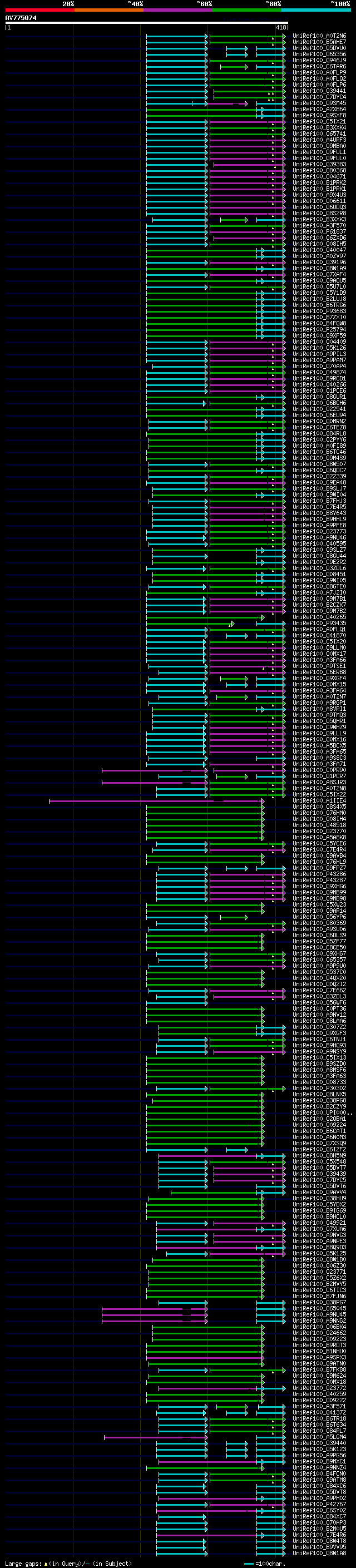Image resolution: width=356 pixels, height=1568 pixels.
Task: Select the query label AV775074
Action: point(21,18)
